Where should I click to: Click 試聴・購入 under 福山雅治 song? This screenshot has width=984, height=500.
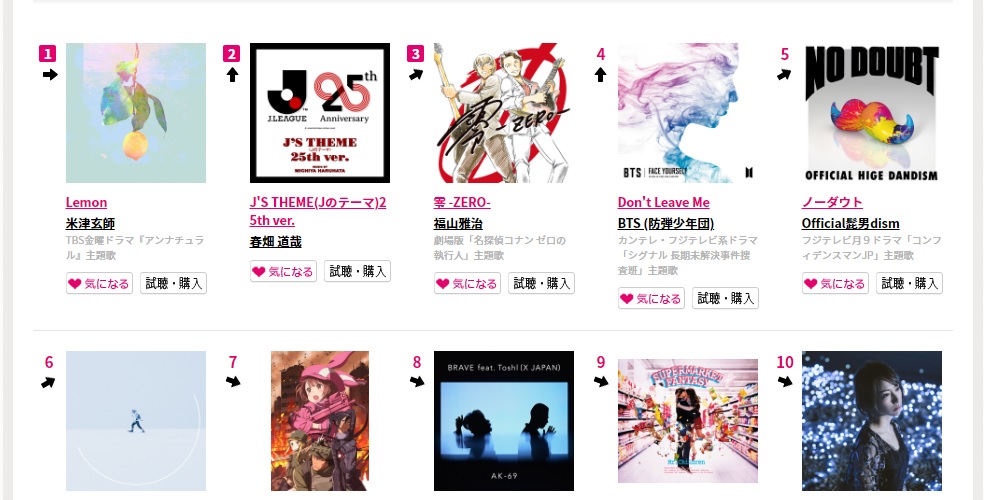point(541,284)
